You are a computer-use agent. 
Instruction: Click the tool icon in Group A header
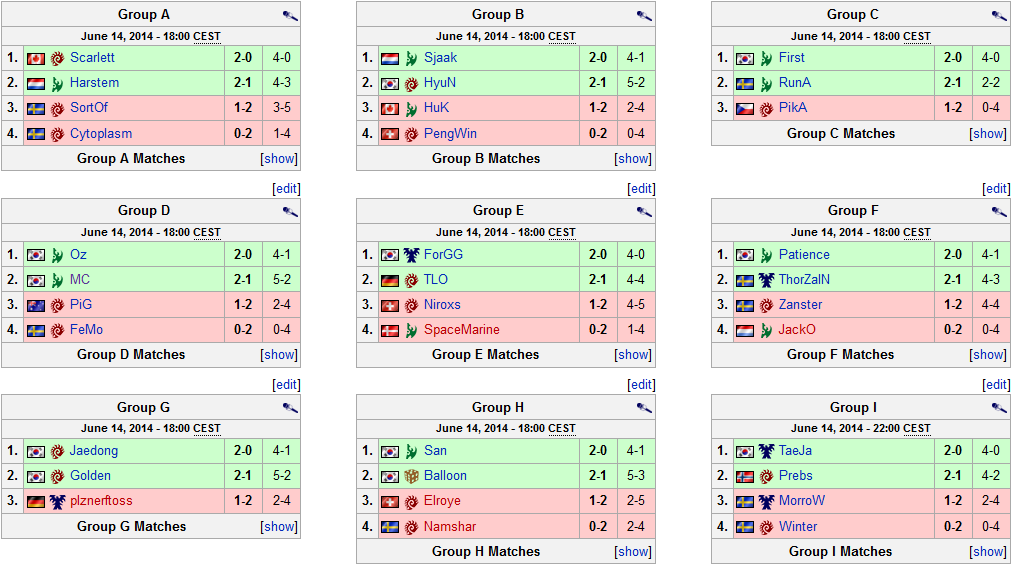click(x=289, y=15)
